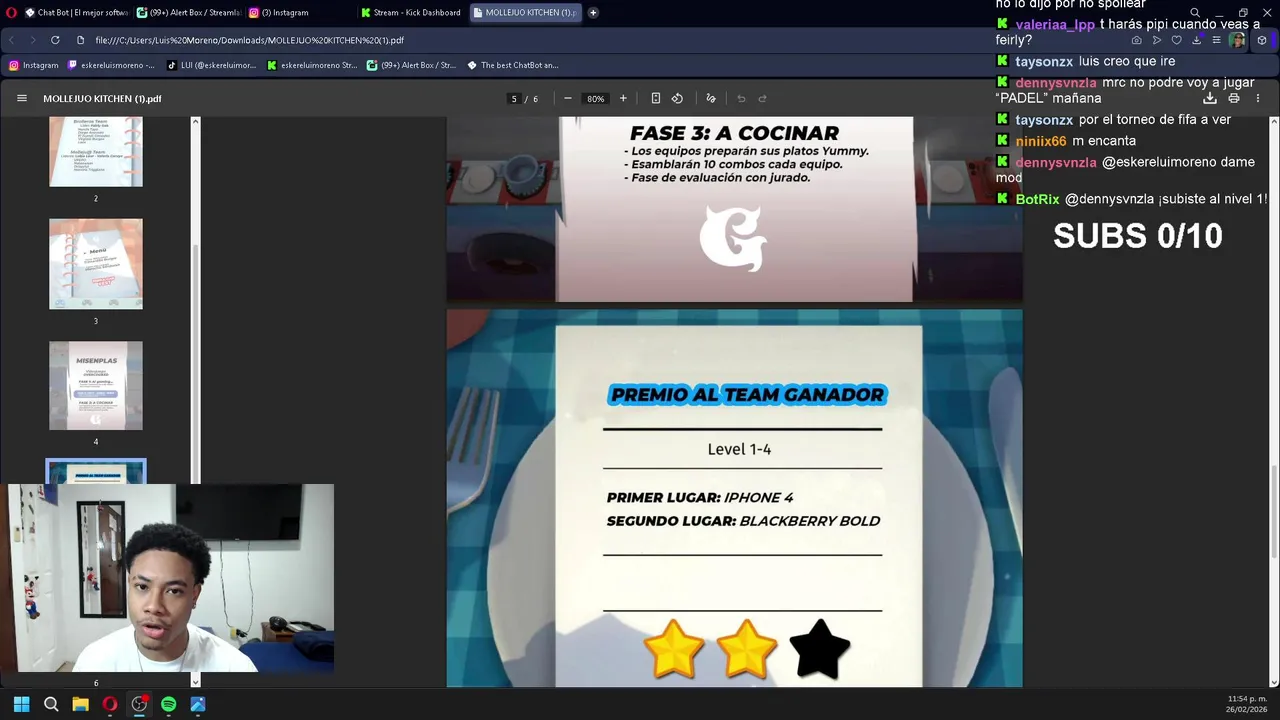1280x720 pixels.
Task: Reload the browser page
Action: [55, 40]
